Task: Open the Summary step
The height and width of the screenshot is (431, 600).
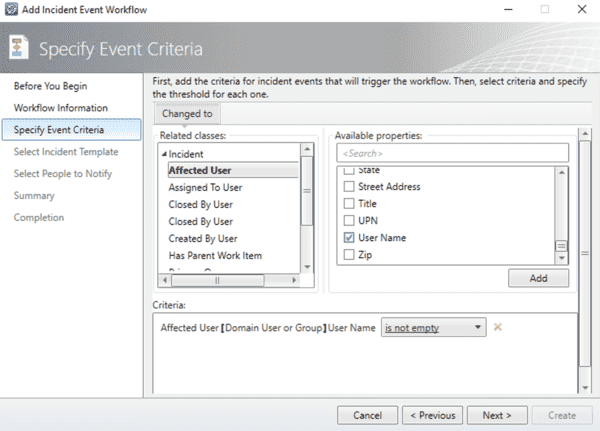Action: 34,196
